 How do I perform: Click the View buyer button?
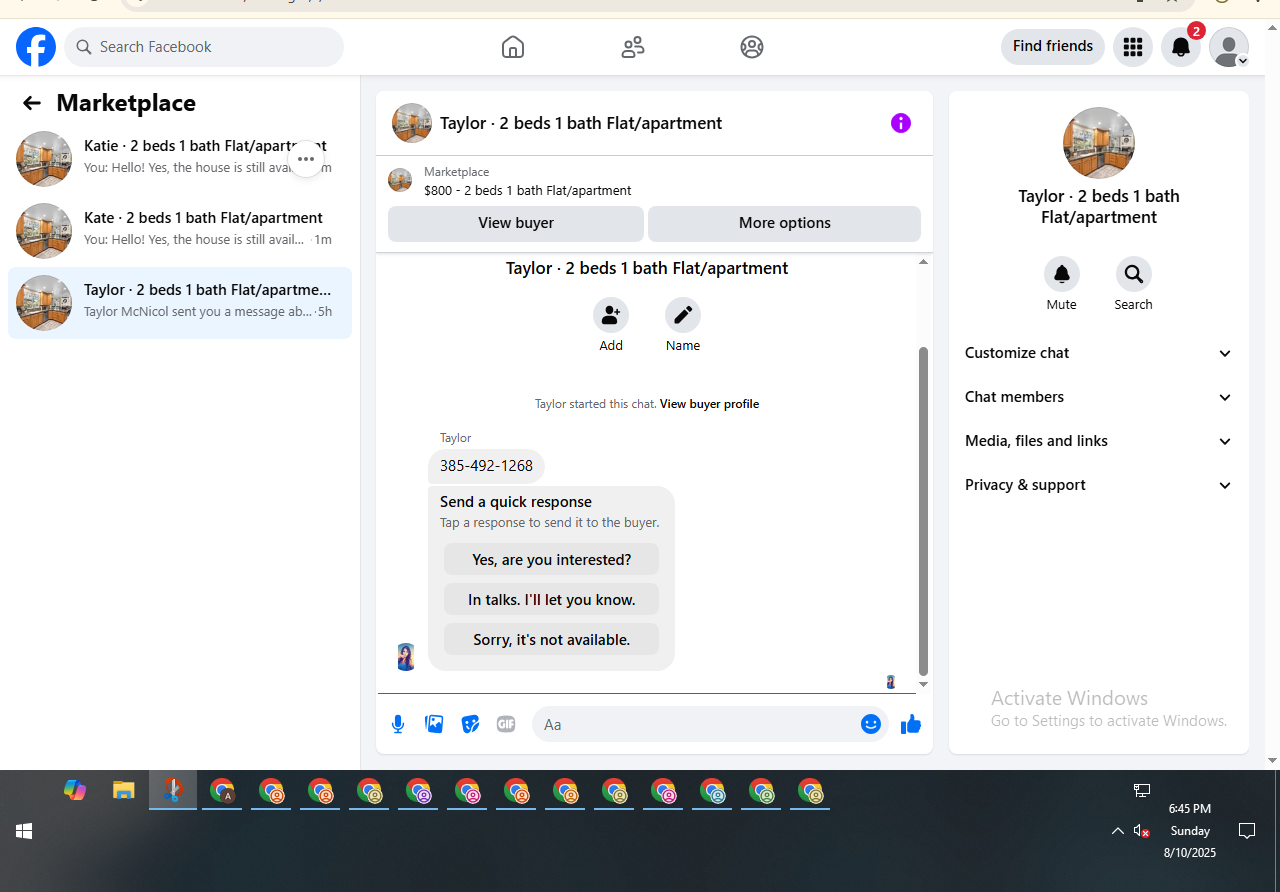pyautogui.click(x=516, y=224)
